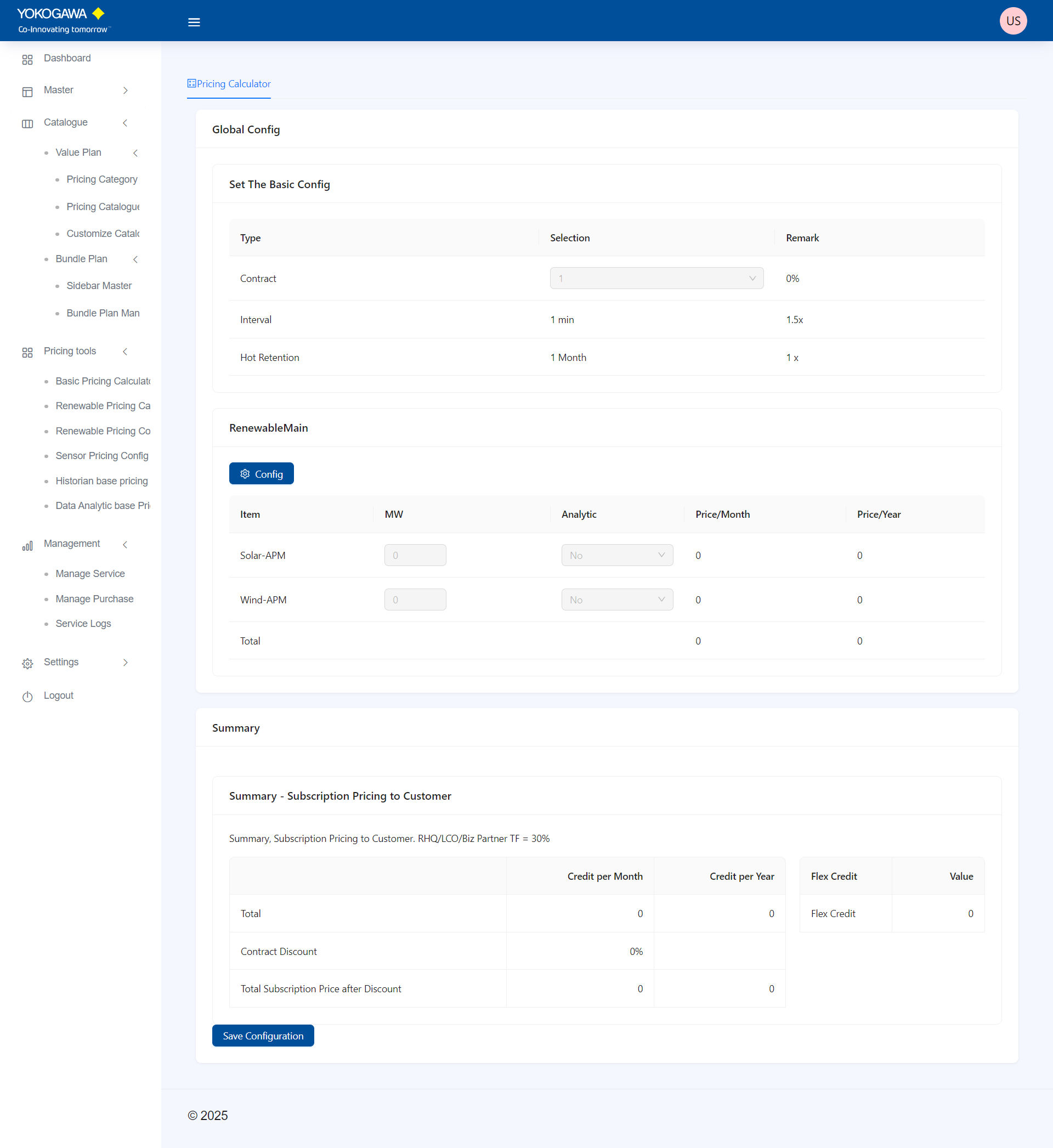Click the hamburger menu icon in header
The height and width of the screenshot is (1148, 1053).
194,22
